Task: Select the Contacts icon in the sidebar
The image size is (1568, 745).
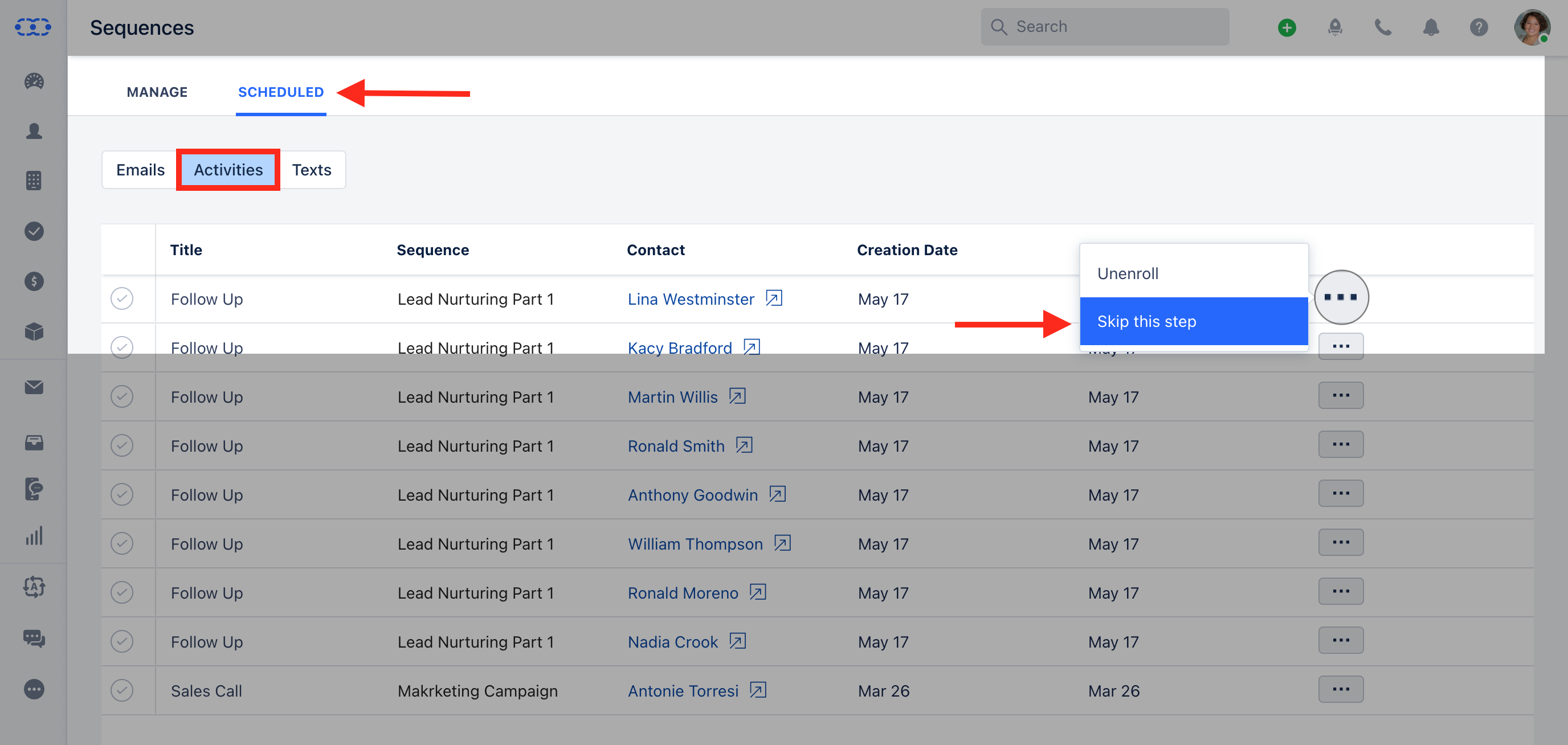Action: point(34,131)
